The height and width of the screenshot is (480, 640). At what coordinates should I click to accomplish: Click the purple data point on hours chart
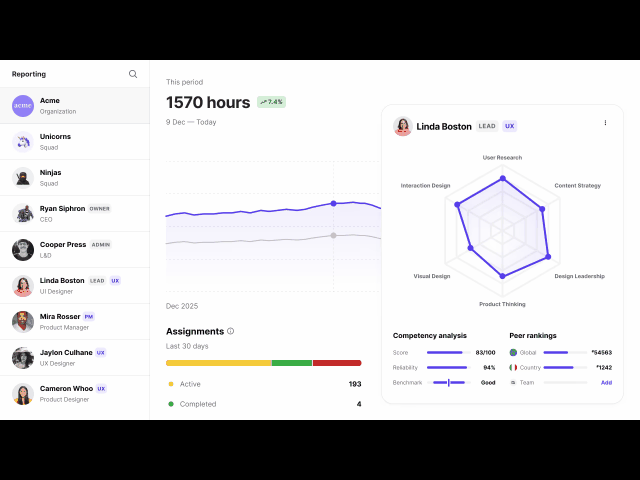(333, 203)
